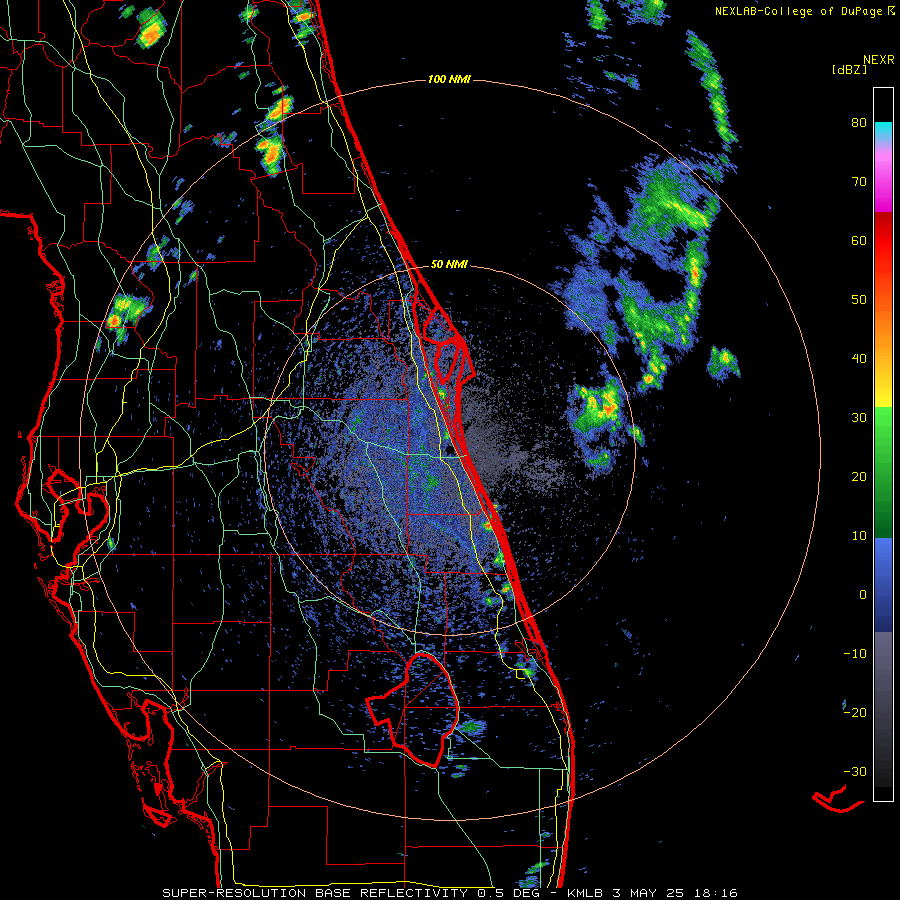Screen dimensions: 900x900
Task: Click the 10 value on the dBZ scale
Action: [x=859, y=536]
